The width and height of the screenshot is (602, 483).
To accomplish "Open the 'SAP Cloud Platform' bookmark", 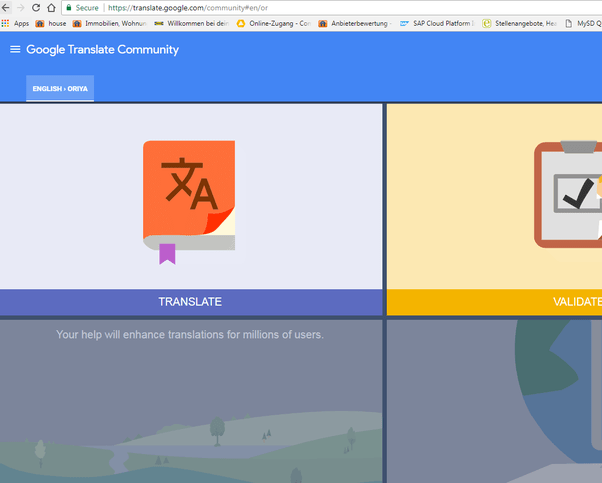I will pyautogui.click(x=437, y=23).
